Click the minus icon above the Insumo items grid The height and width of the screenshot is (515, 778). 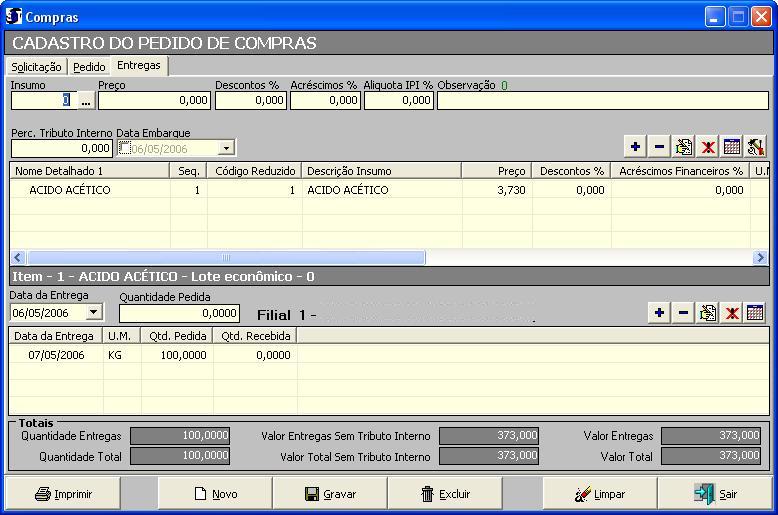coord(659,147)
